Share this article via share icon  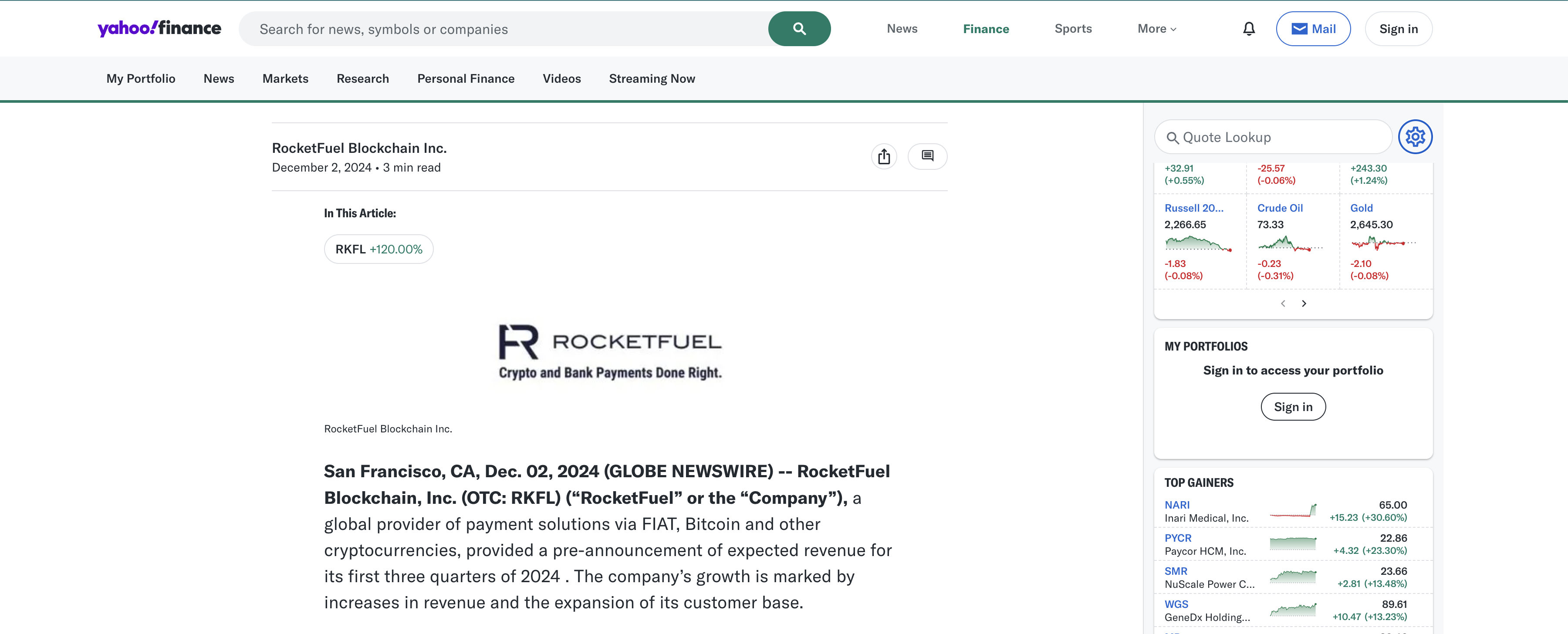point(884,156)
